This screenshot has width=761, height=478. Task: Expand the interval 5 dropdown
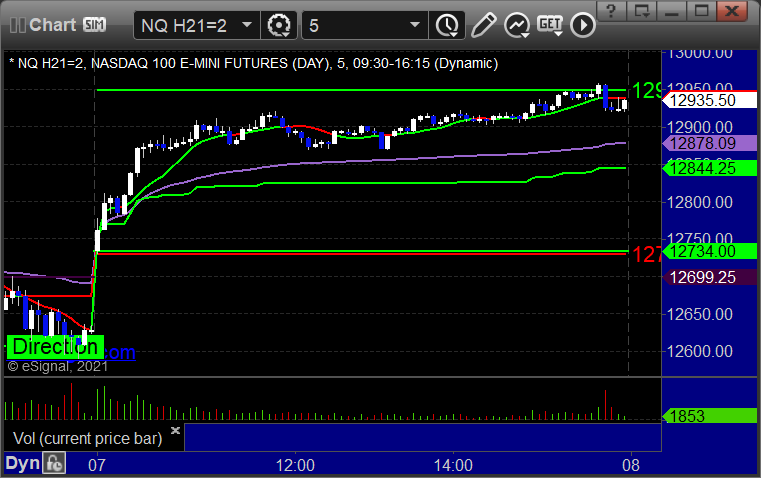click(x=415, y=24)
